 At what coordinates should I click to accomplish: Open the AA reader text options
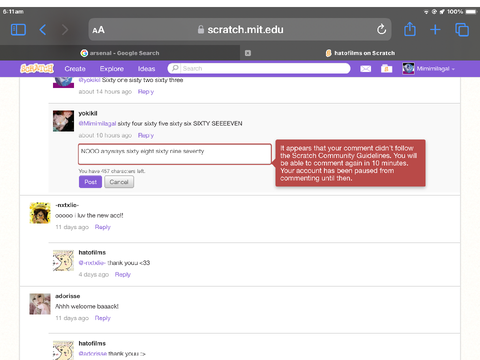point(98,30)
